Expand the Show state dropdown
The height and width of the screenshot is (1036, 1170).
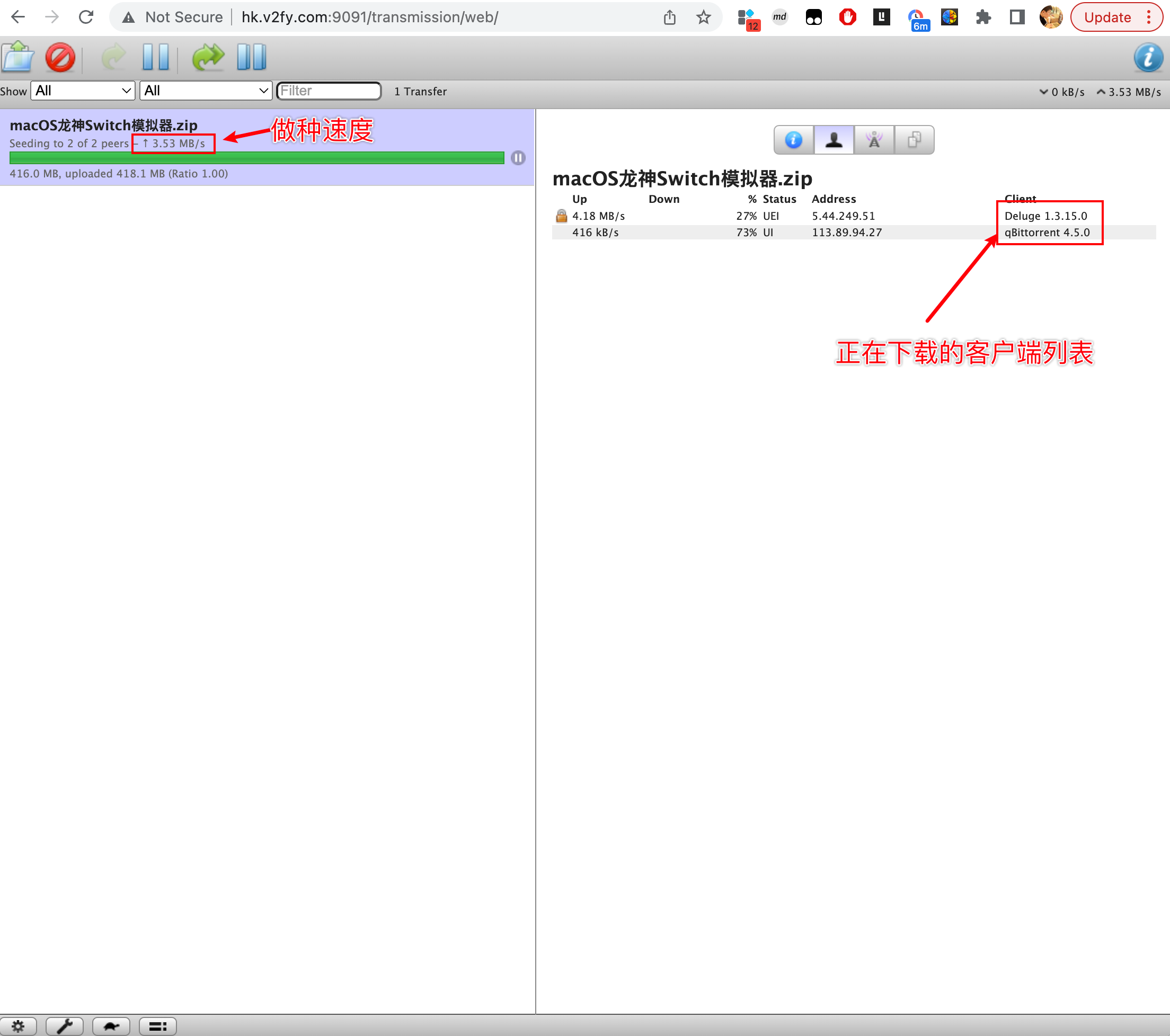(83, 91)
